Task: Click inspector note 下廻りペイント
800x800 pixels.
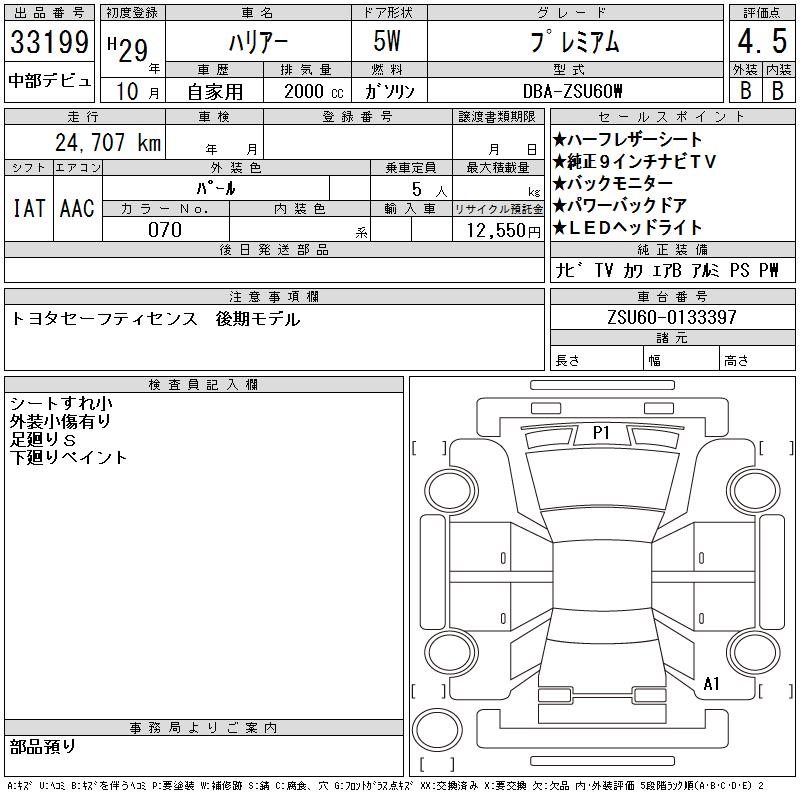Action: (x=68, y=457)
